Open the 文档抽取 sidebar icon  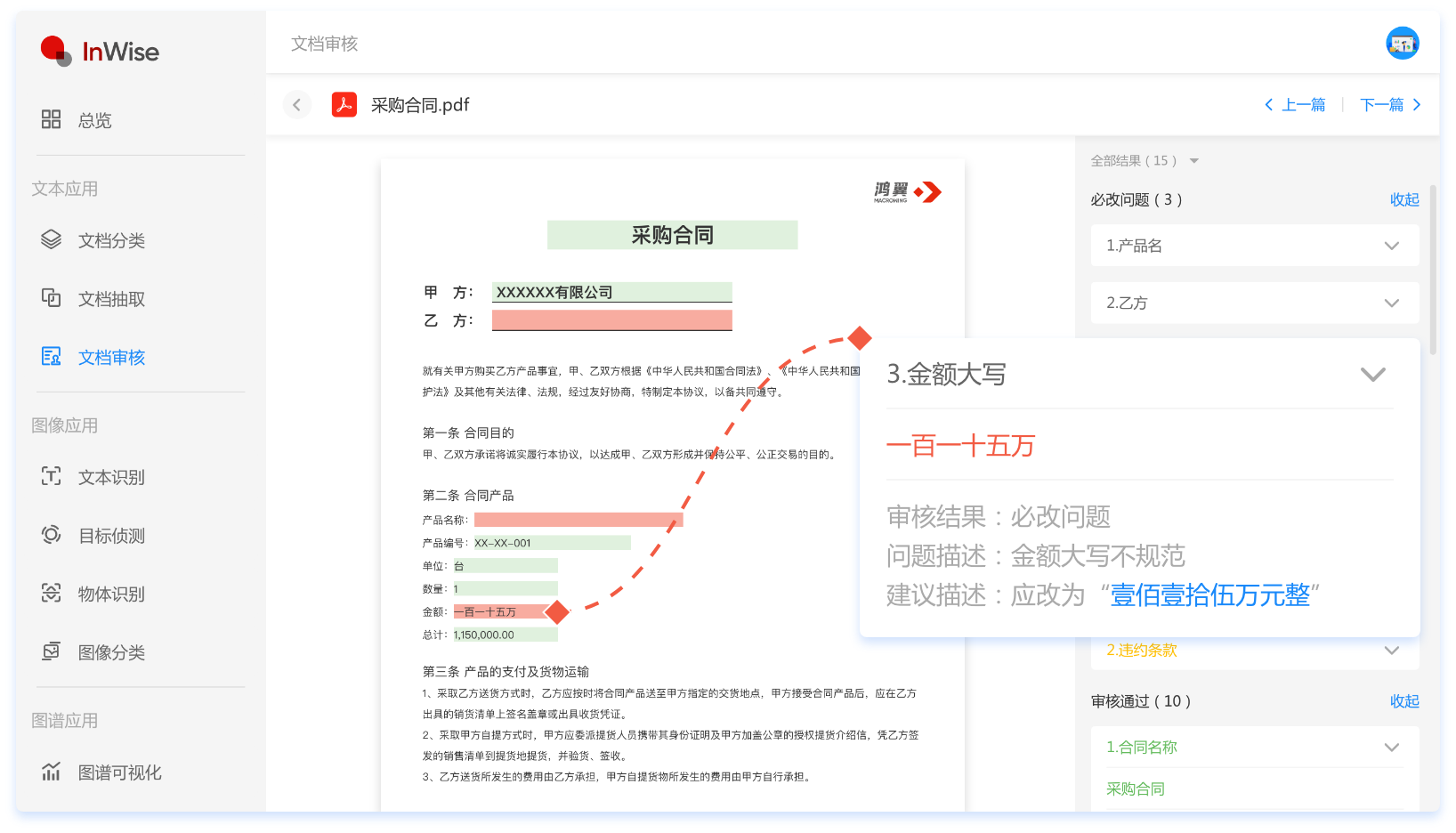pos(51,298)
